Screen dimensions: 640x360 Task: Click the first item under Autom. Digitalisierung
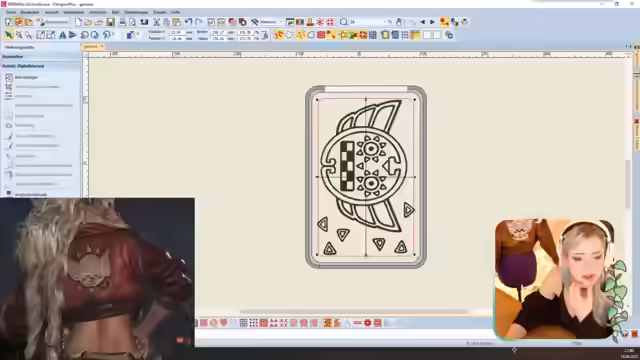click(x=27, y=77)
